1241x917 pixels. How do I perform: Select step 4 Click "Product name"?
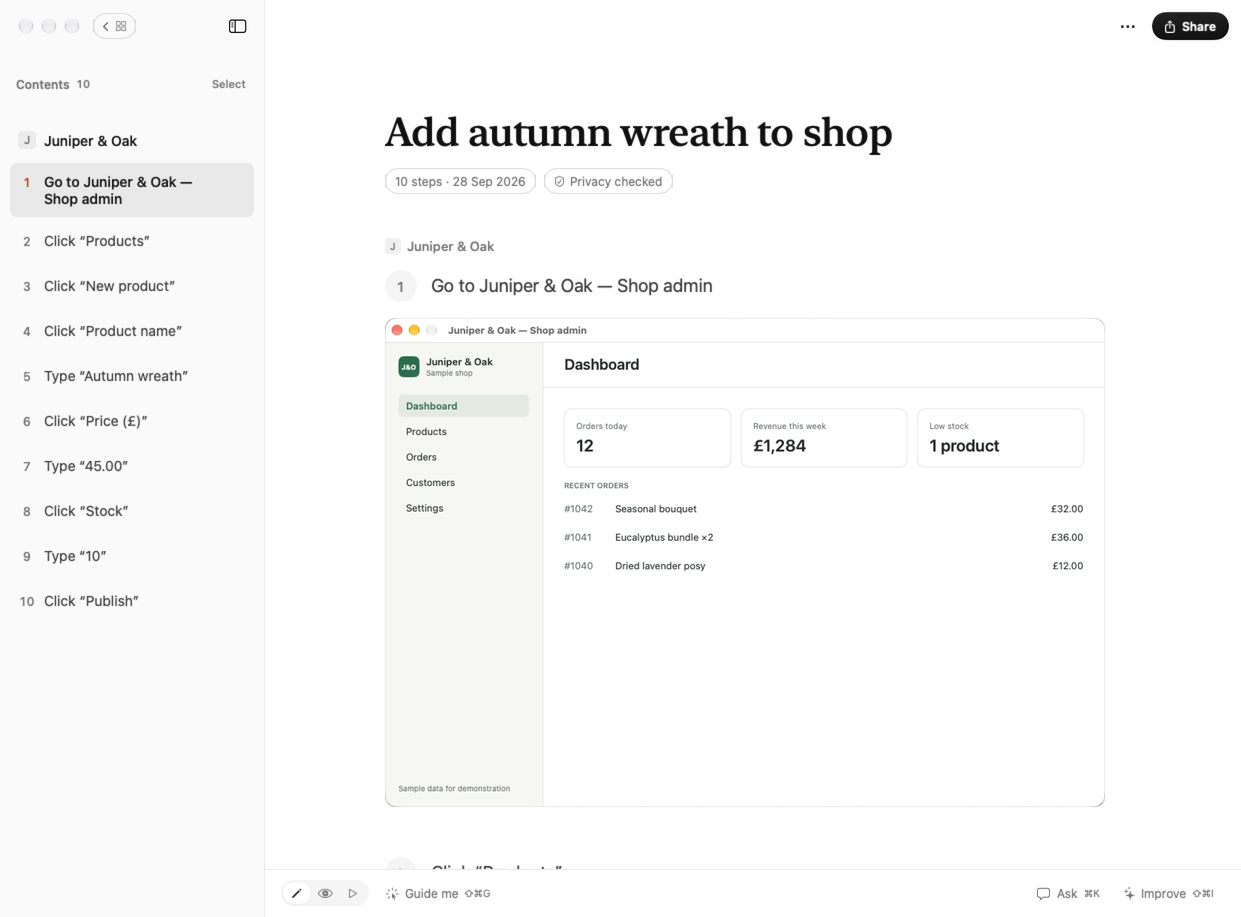pyautogui.click(x=132, y=331)
